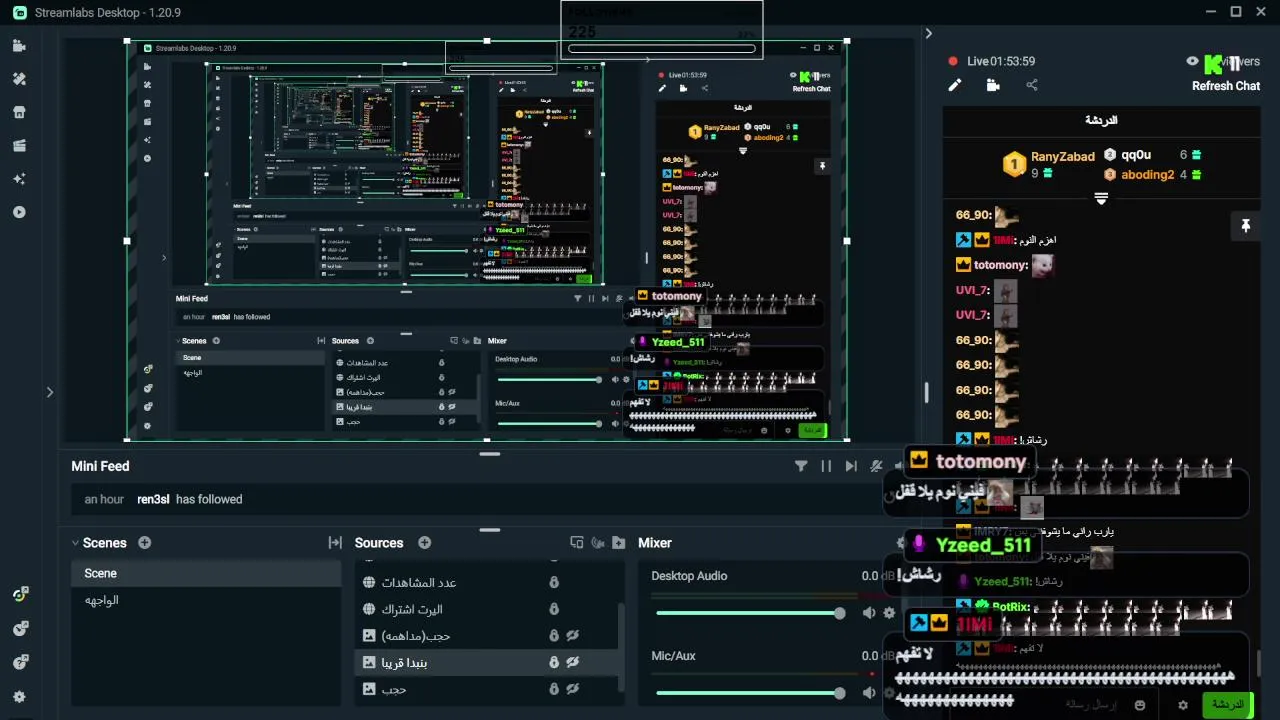Open chat settings gear beside send button
Viewport: 1280px width, 720px height.
pyautogui.click(x=1183, y=705)
